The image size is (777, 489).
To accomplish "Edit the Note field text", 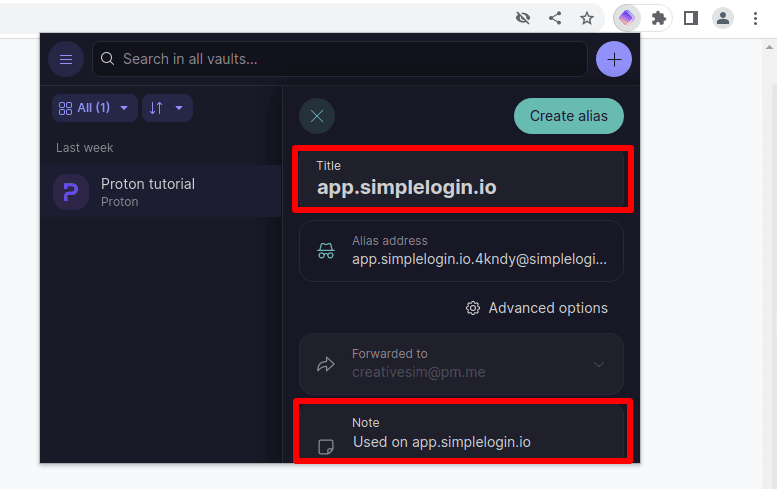I will (442, 442).
